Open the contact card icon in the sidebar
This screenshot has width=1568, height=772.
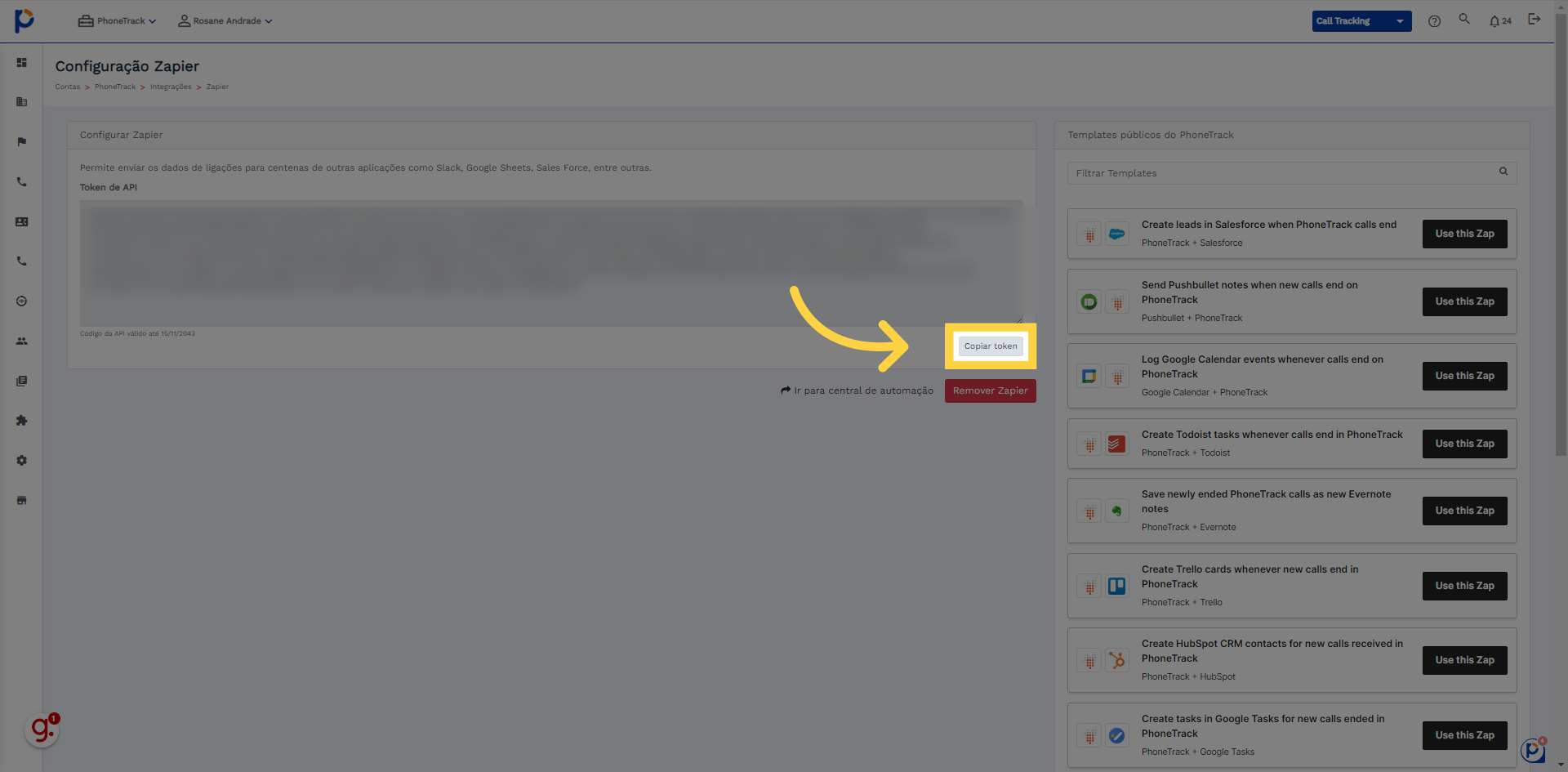pyautogui.click(x=22, y=221)
